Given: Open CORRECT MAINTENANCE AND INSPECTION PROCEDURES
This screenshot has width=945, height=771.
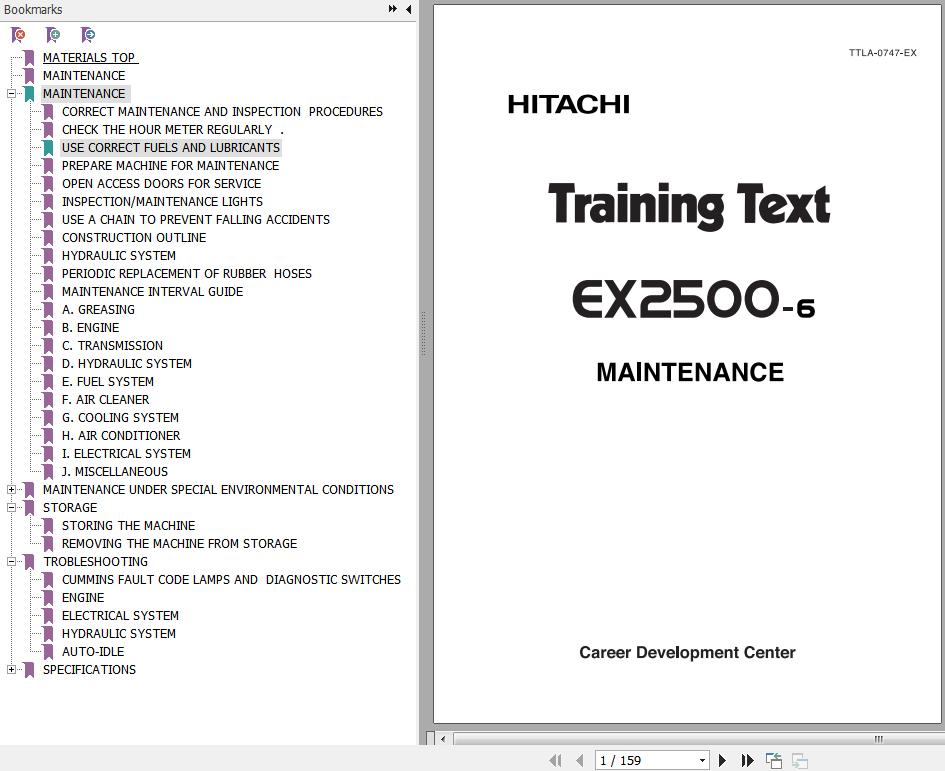Looking at the screenshot, I should click(222, 112).
